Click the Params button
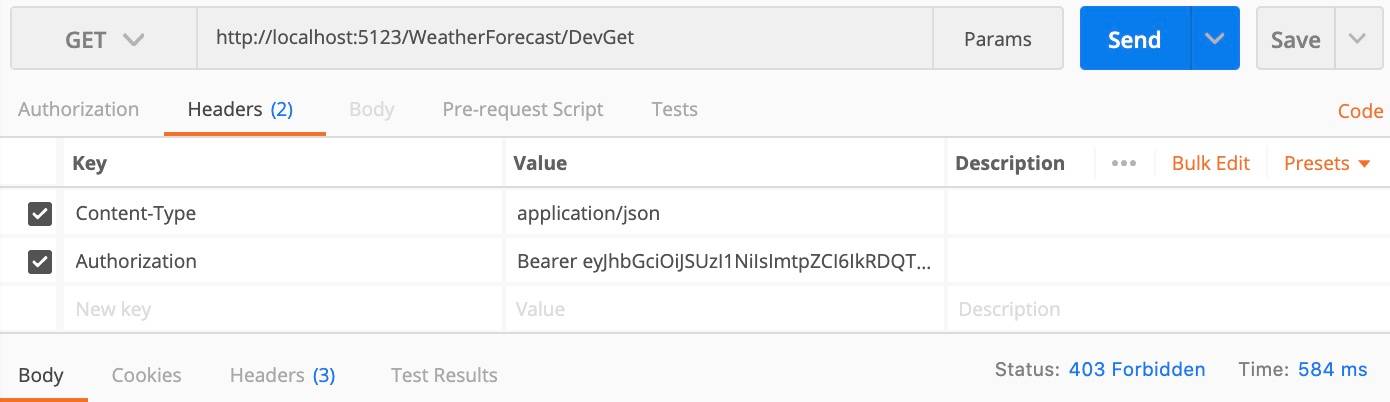This screenshot has height=402, width=1390. click(997, 40)
